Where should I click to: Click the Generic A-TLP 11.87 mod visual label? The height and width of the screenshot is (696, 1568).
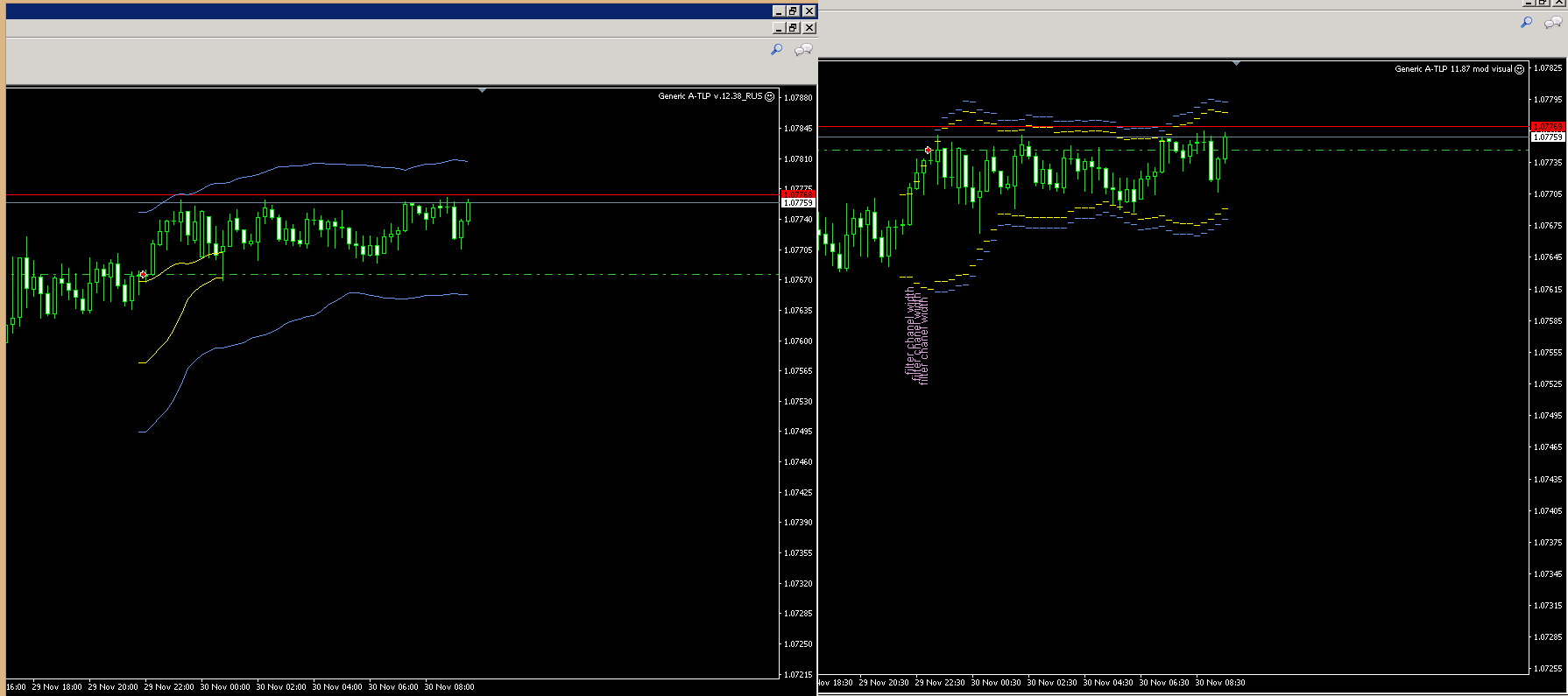[1453, 69]
